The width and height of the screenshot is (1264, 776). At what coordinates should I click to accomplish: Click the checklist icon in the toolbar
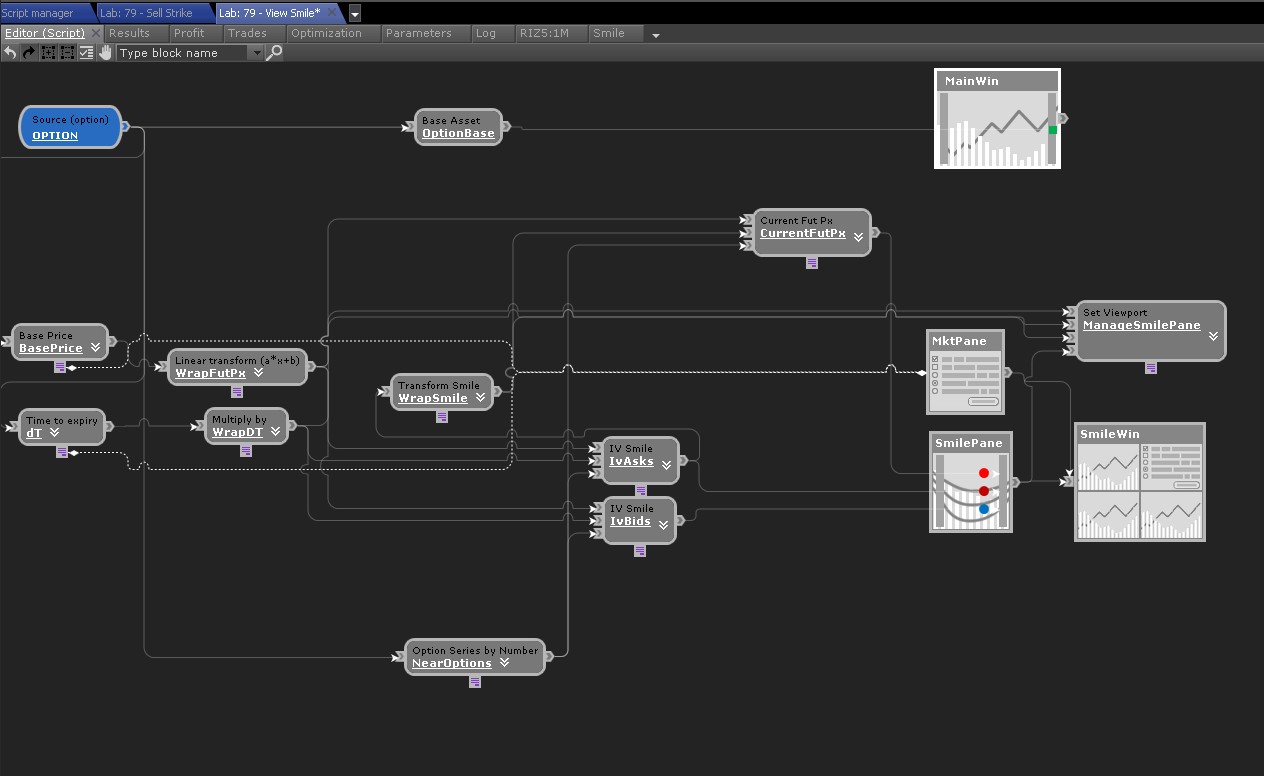[86, 53]
